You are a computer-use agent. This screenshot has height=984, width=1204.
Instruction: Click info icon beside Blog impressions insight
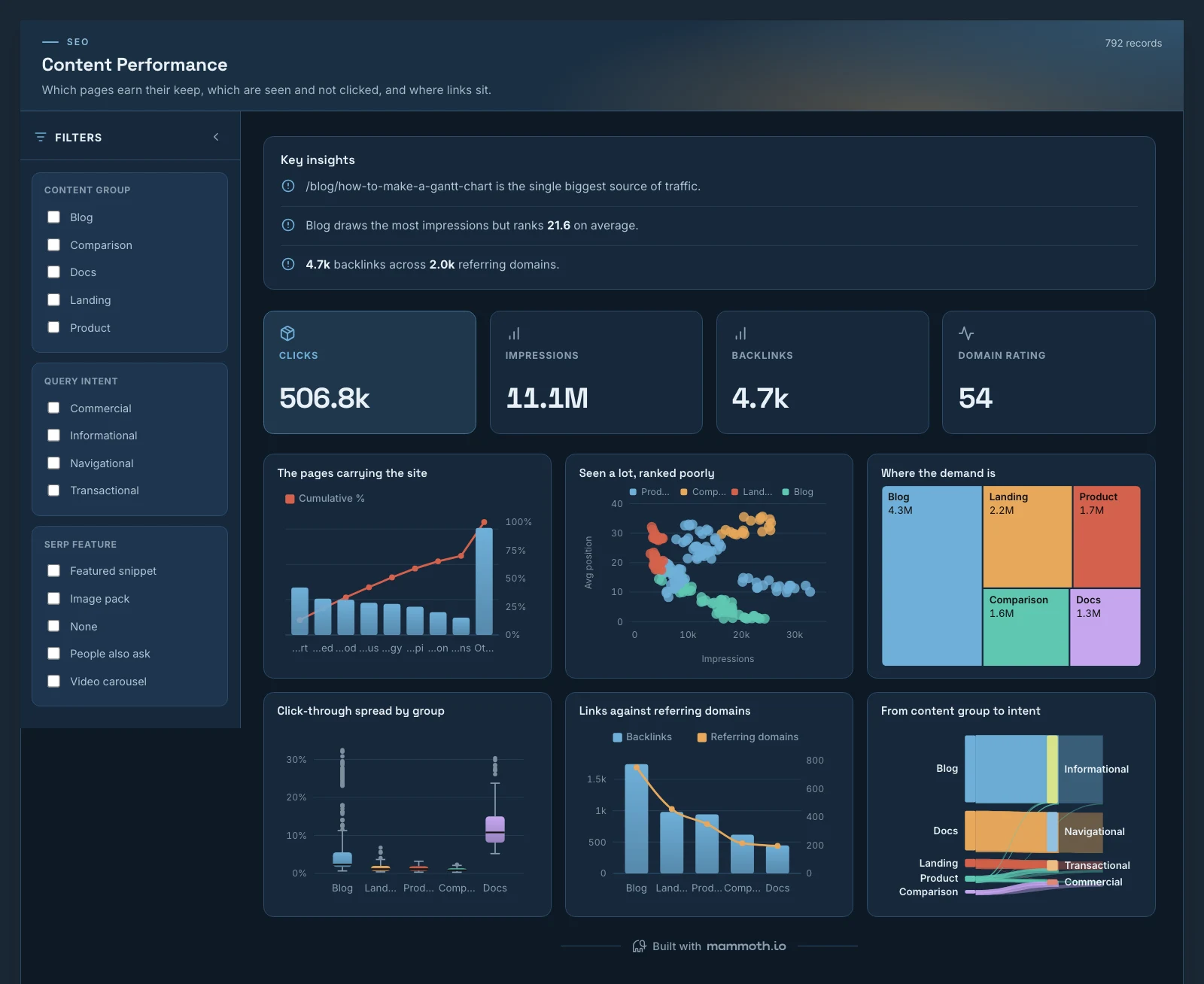tap(288, 225)
